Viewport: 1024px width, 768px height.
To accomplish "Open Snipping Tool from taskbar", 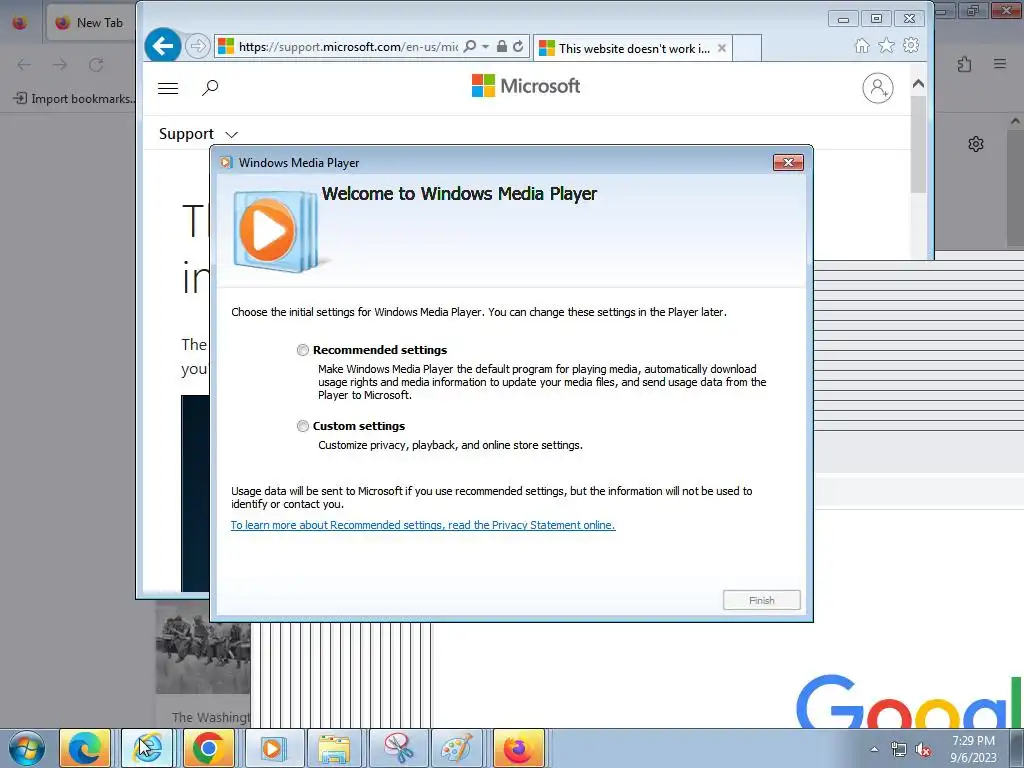I will [x=397, y=748].
